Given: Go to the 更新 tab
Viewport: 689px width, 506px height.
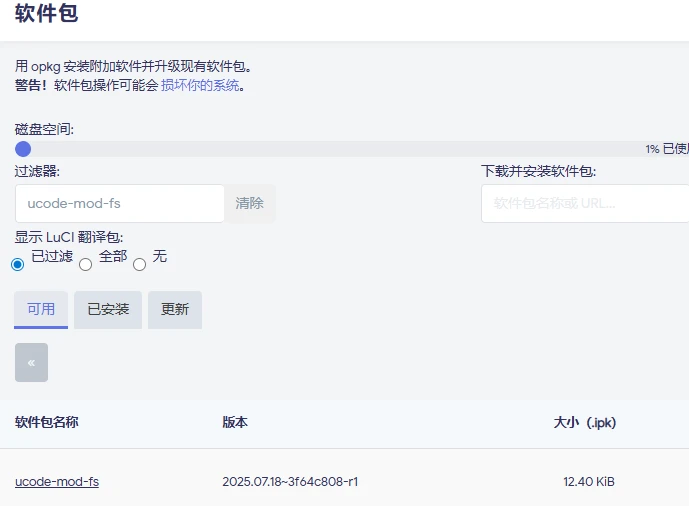Looking at the screenshot, I should point(175,310).
